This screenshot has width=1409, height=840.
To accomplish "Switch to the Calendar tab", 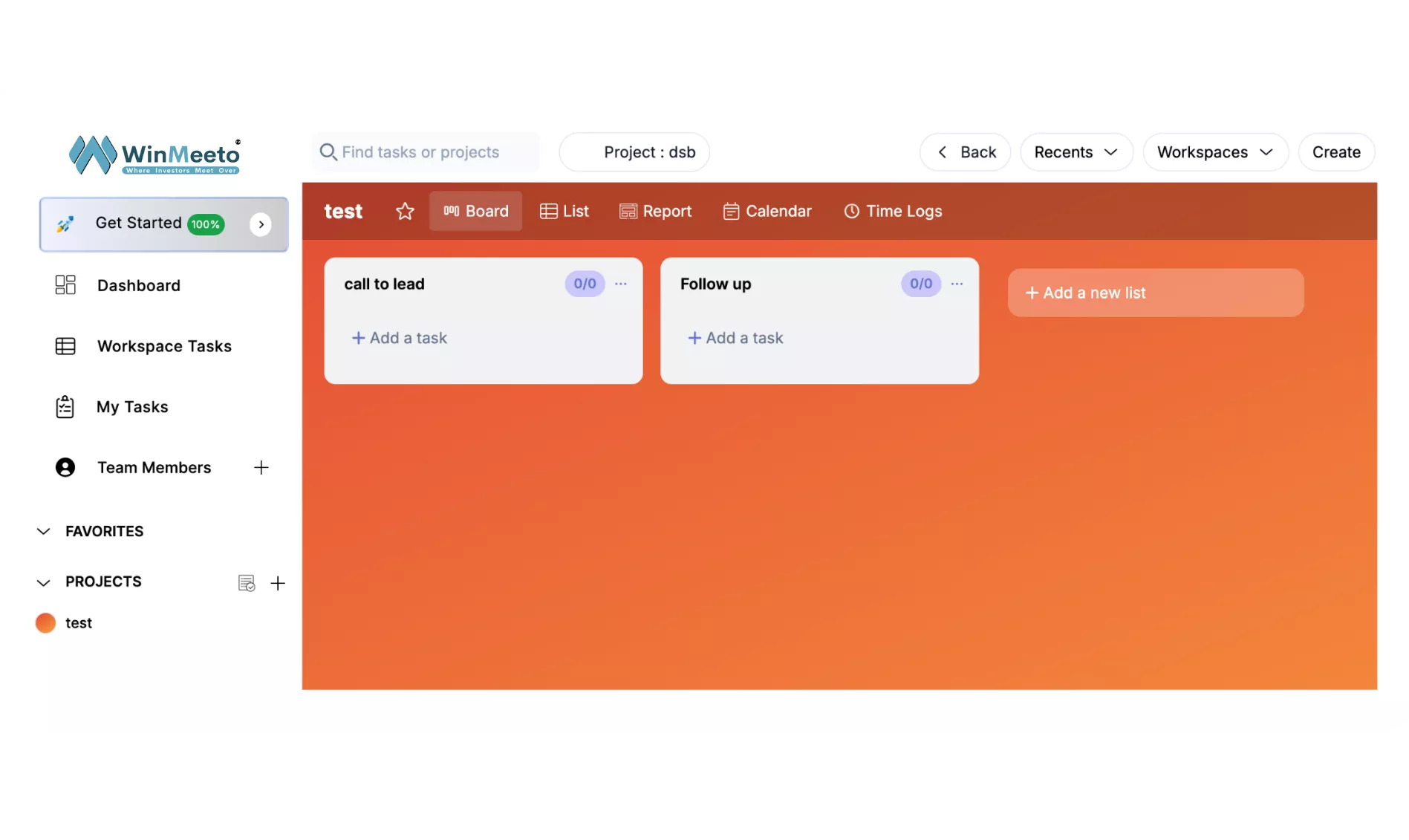I will [767, 212].
